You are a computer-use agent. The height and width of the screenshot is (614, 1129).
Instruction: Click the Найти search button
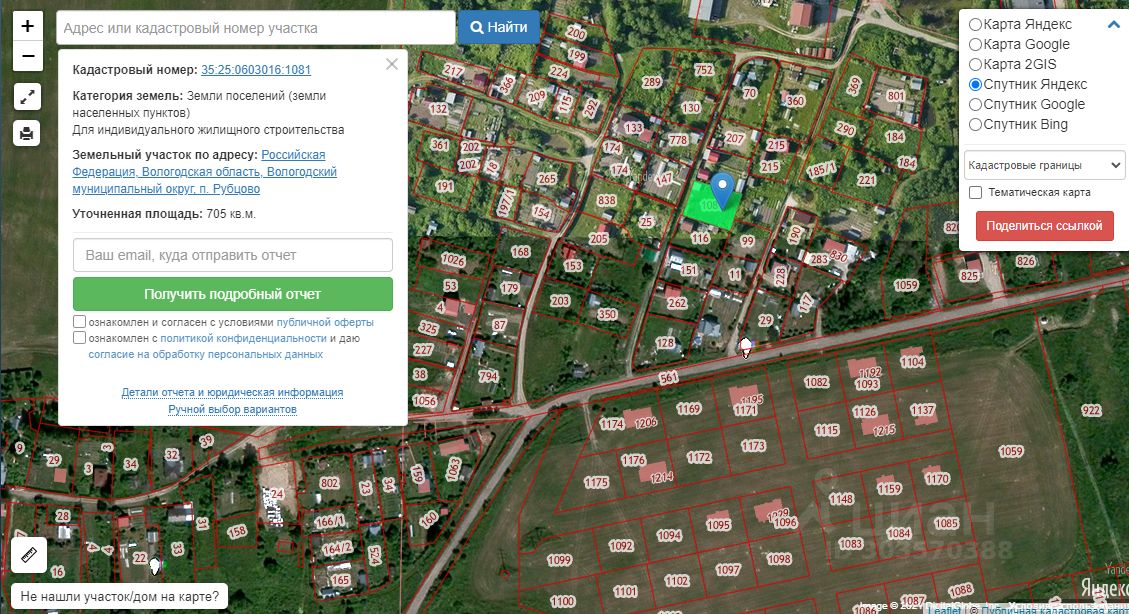pyautogui.click(x=499, y=27)
